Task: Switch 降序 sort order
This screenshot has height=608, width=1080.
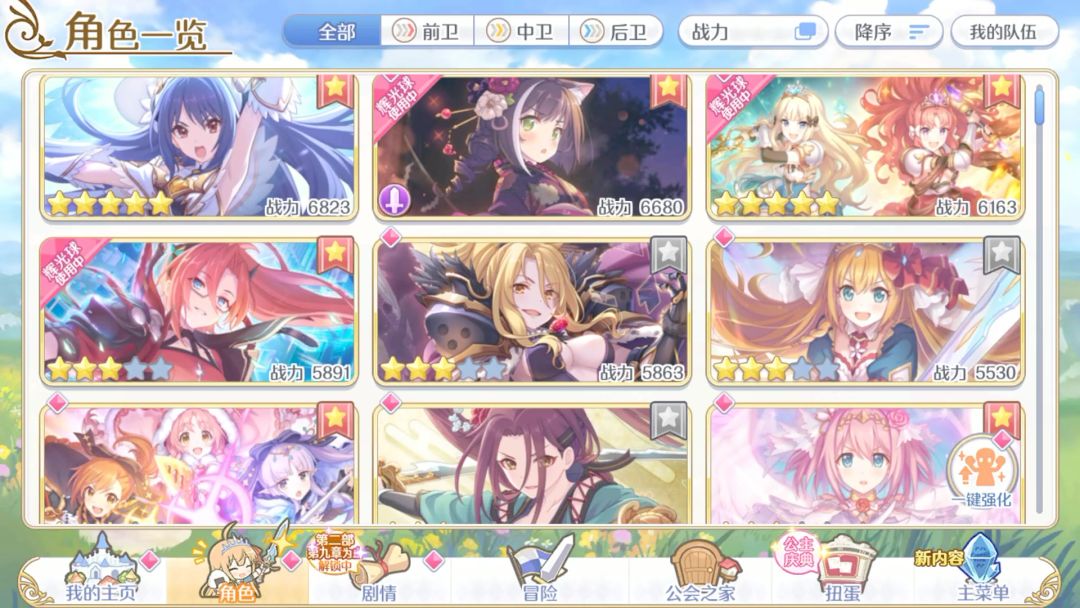Action: (x=890, y=32)
